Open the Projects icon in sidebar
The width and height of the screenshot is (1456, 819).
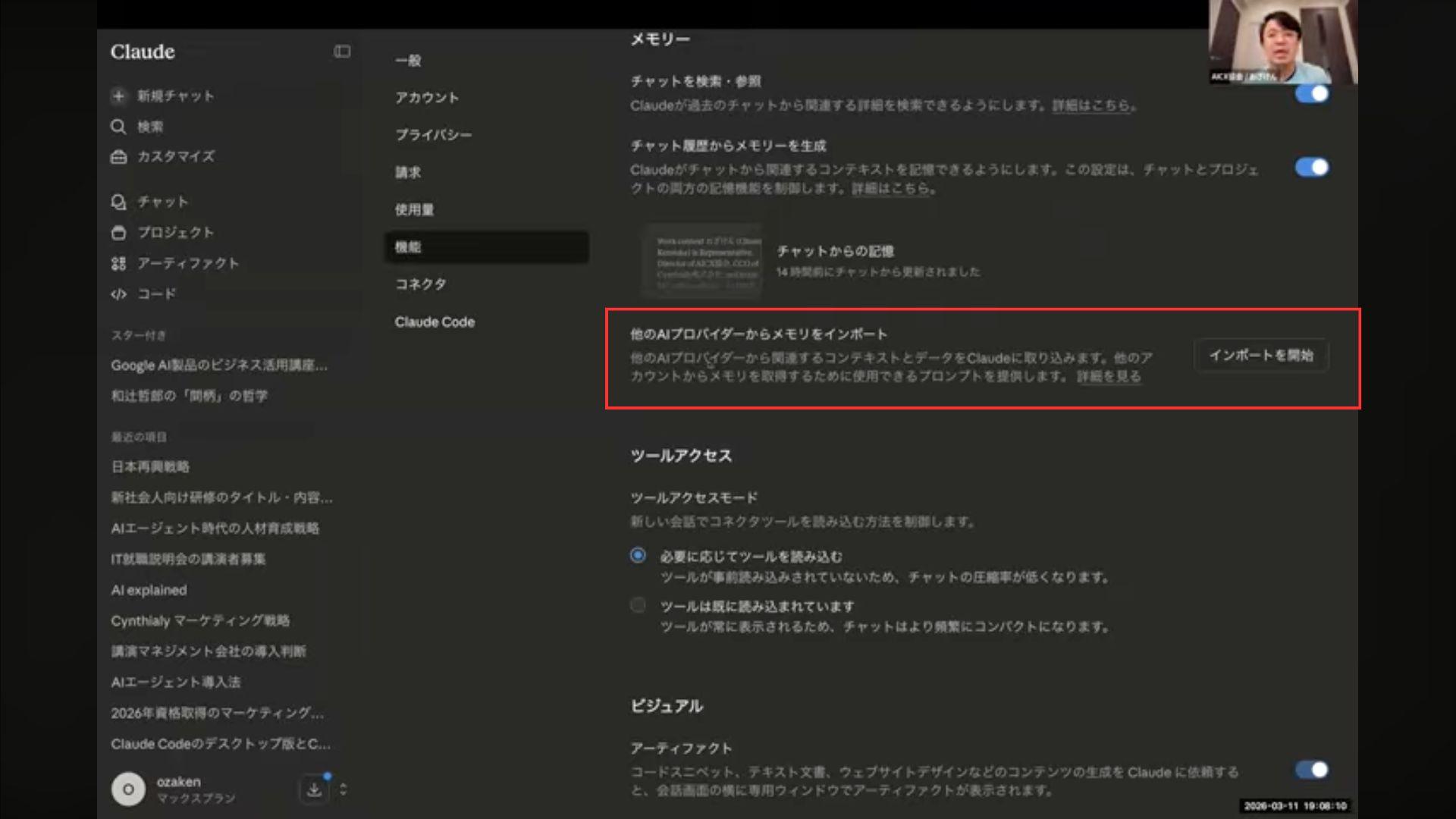118,233
